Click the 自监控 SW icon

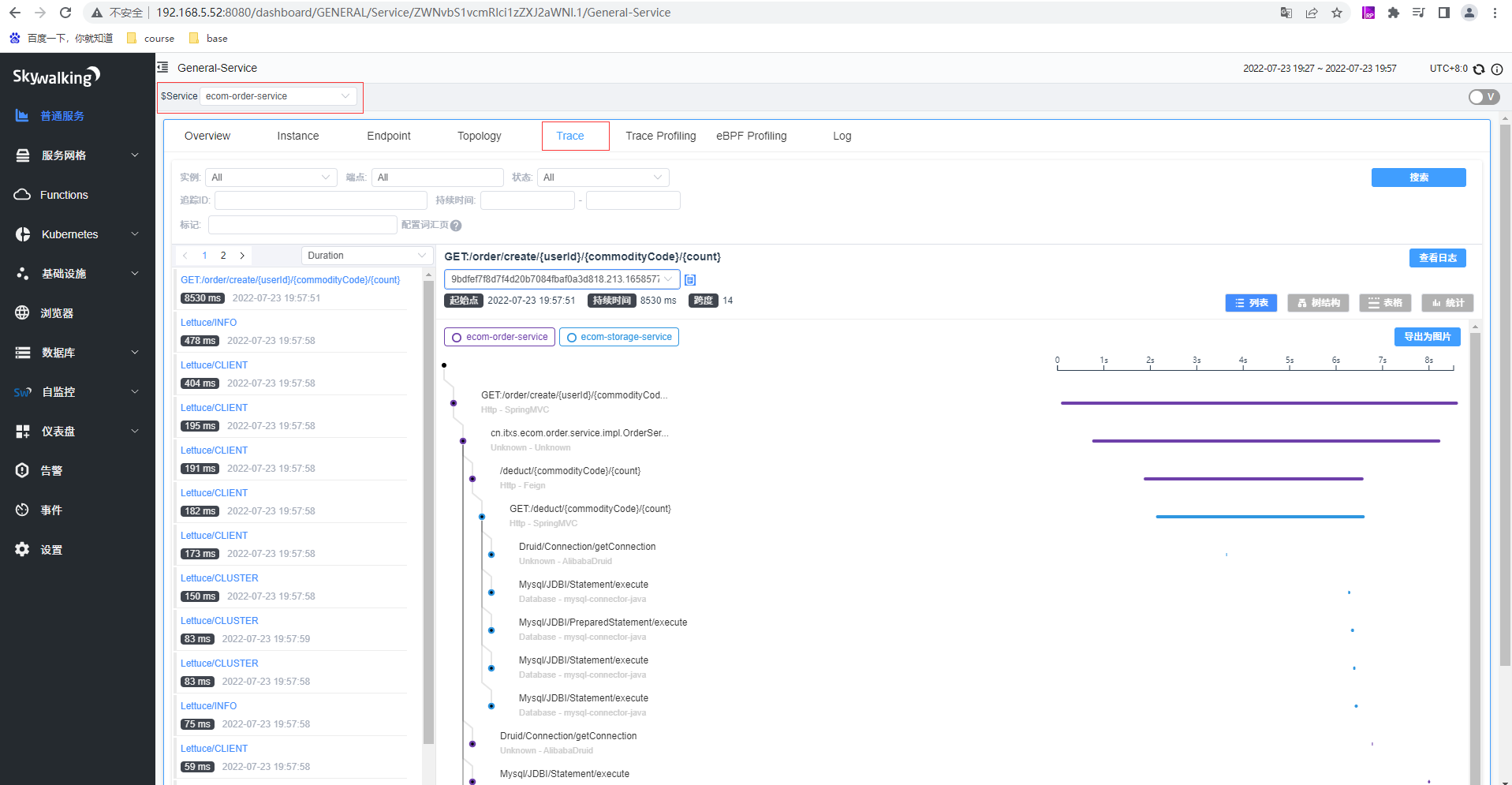23,392
